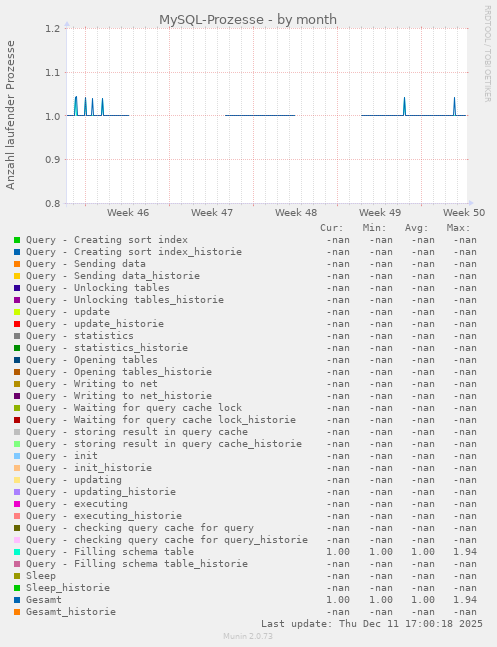Click the graph title MySQL-Prozesse - by month
The width and height of the screenshot is (497, 647).
pos(248,19)
